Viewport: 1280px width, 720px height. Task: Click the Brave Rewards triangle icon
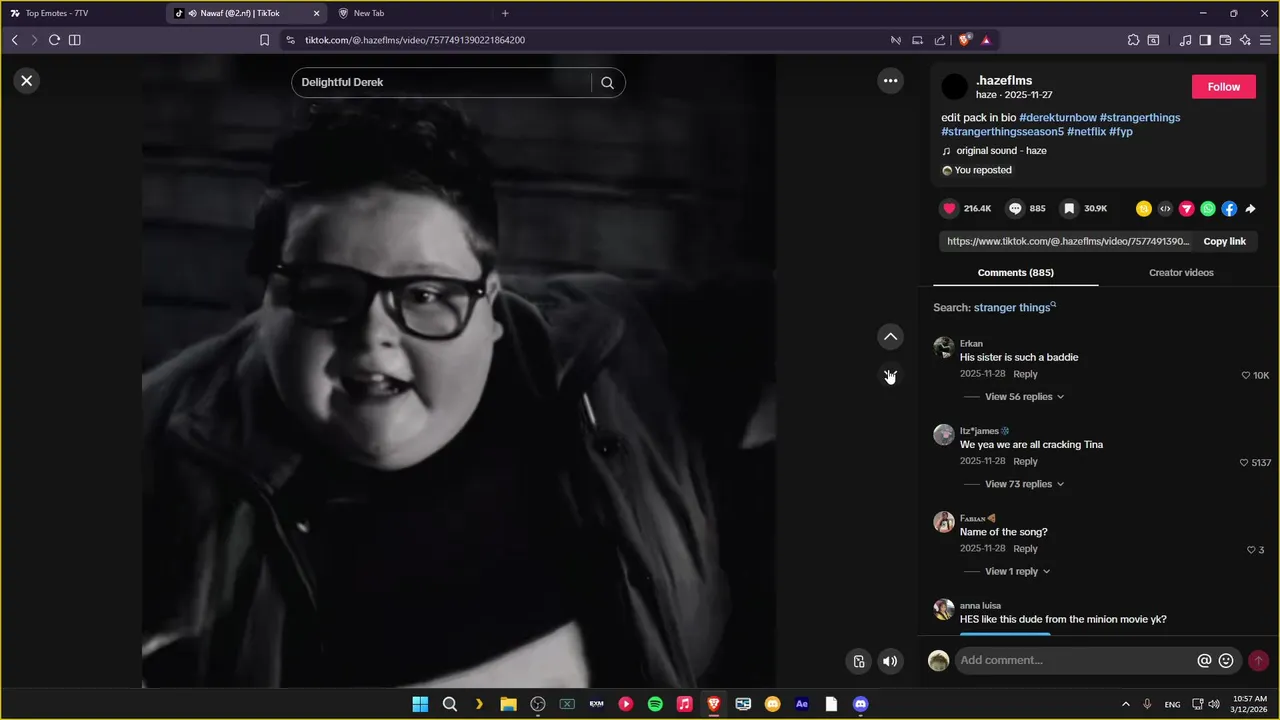(986, 40)
